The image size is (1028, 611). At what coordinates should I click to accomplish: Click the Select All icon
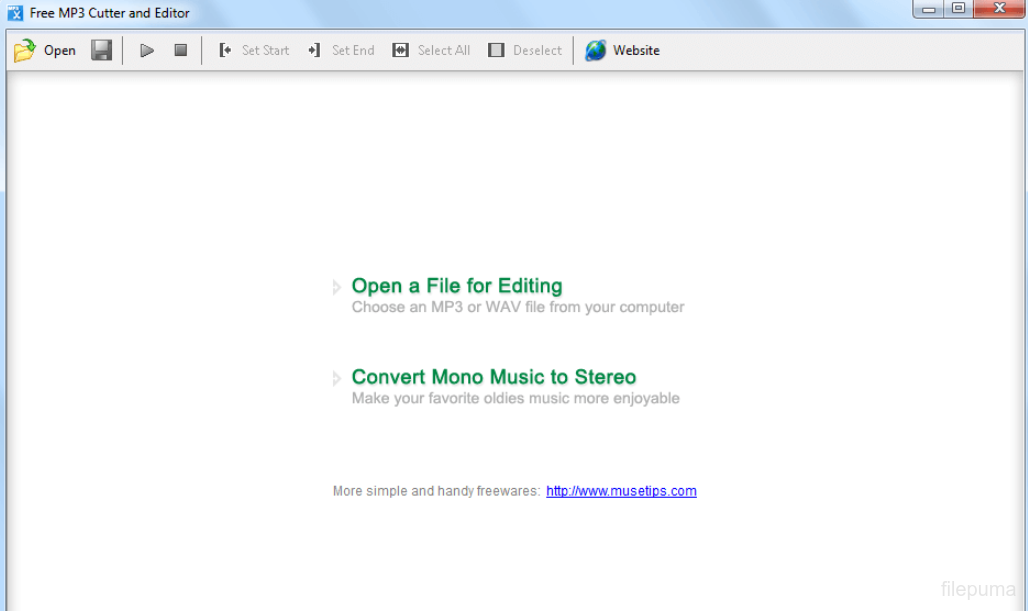[400, 50]
